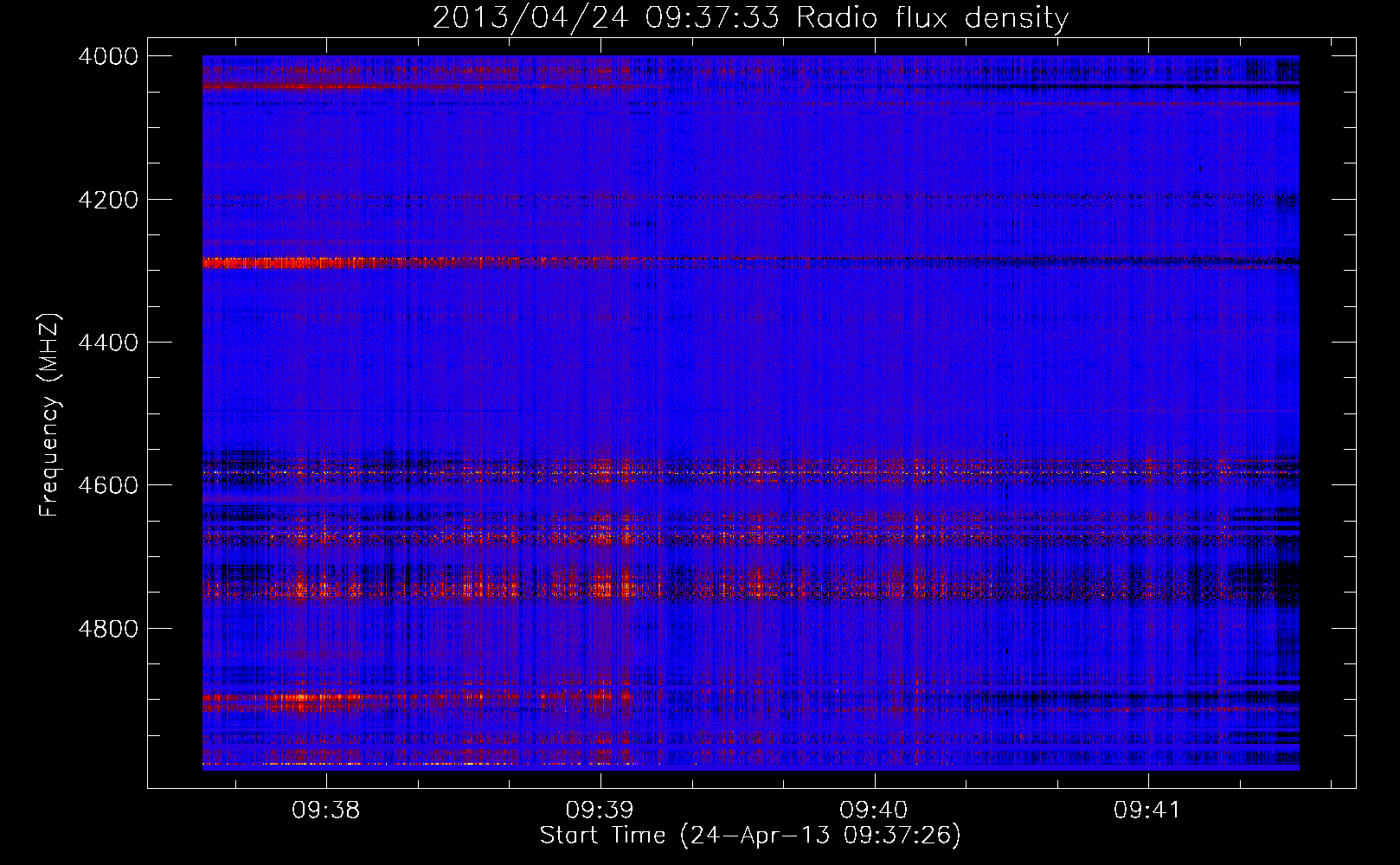This screenshot has width=1400, height=865.
Task: Click the '4000' frequency axis label
Action: (108, 56)
